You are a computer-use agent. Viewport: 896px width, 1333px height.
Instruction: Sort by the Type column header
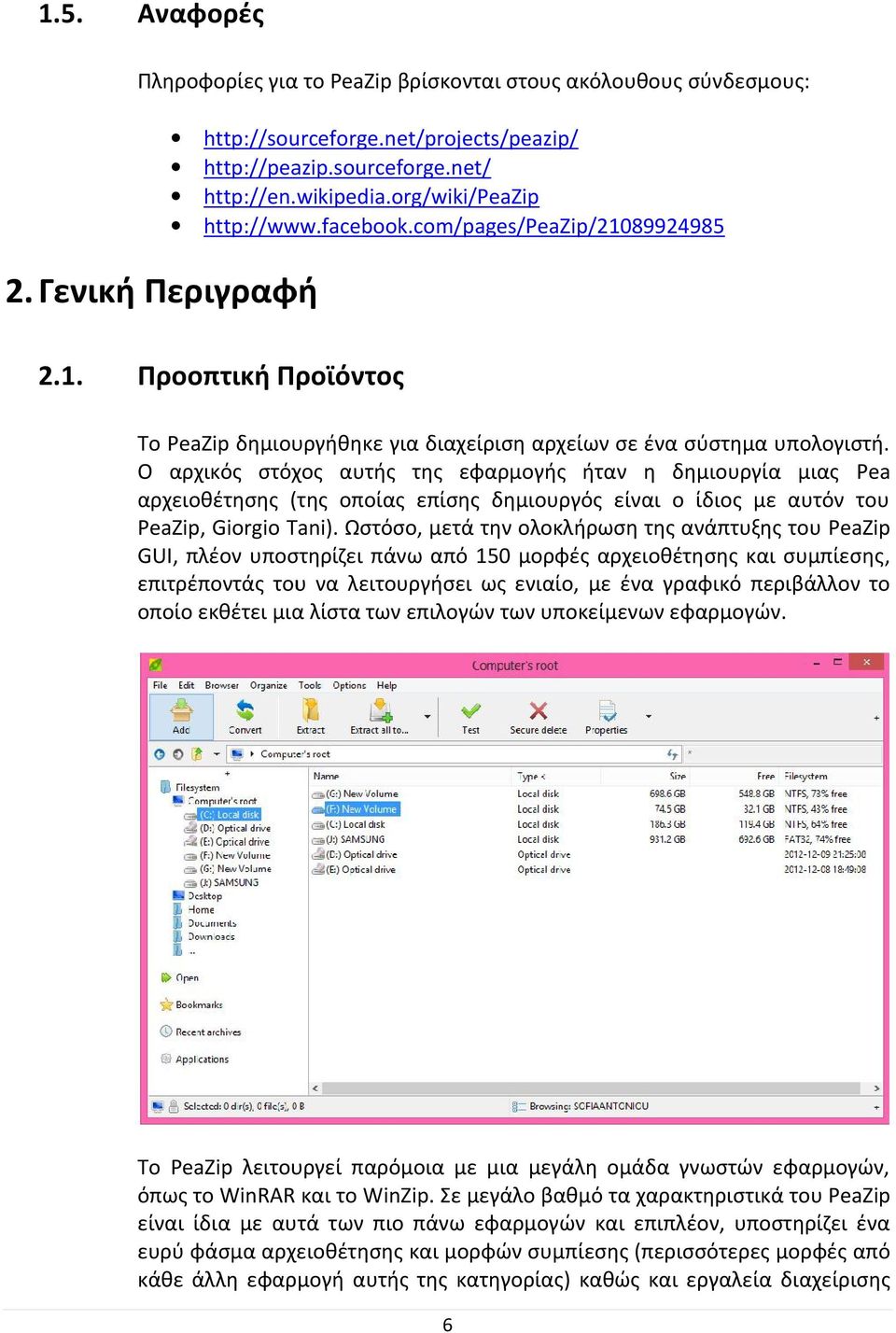click(531, 776)
